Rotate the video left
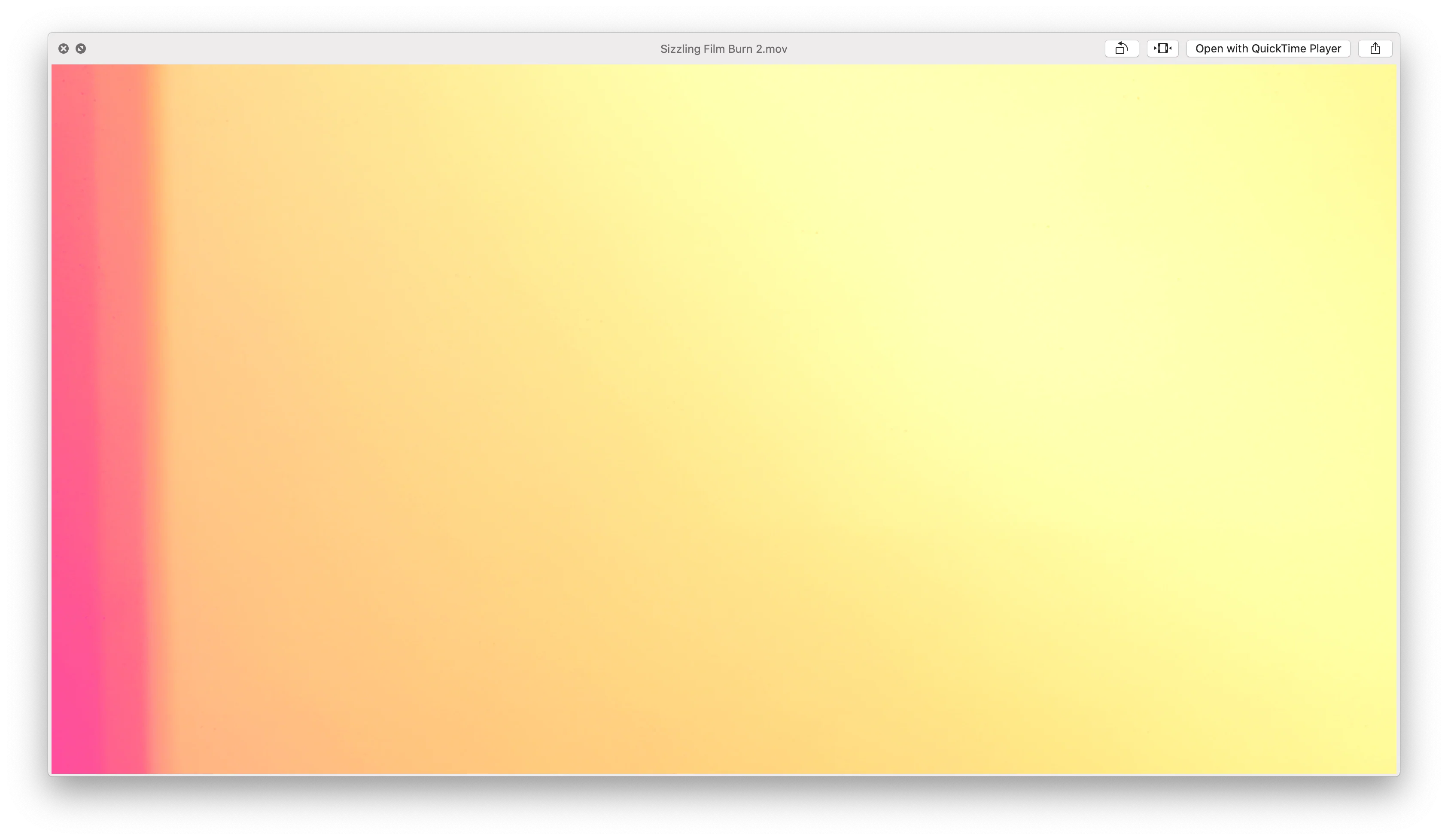 point(1121,48)
